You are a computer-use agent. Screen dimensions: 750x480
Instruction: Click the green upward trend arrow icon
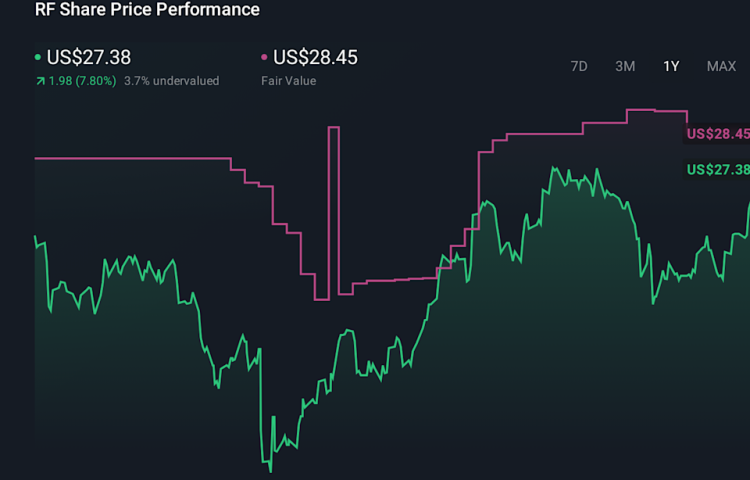click(x=39, y=81)
